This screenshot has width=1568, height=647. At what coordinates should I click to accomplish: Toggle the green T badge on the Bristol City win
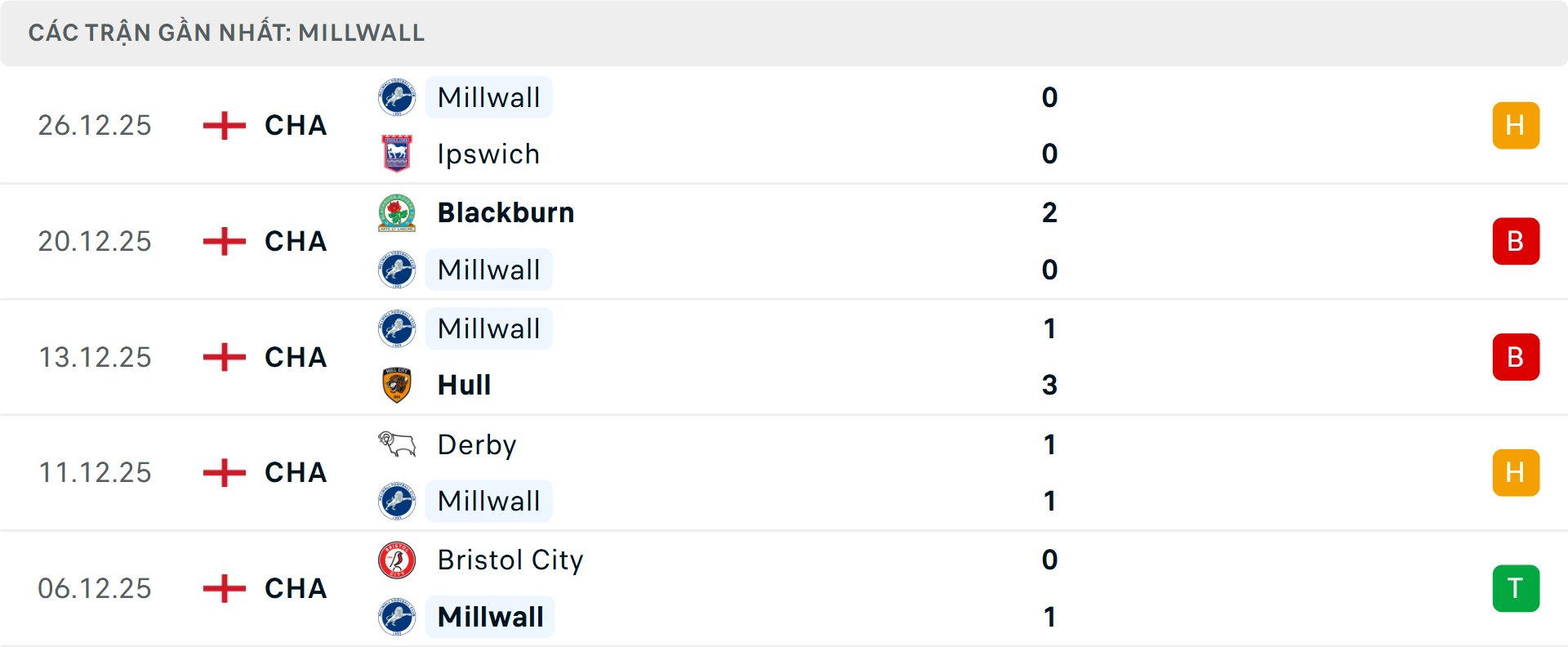click(x=1516, y=588)
